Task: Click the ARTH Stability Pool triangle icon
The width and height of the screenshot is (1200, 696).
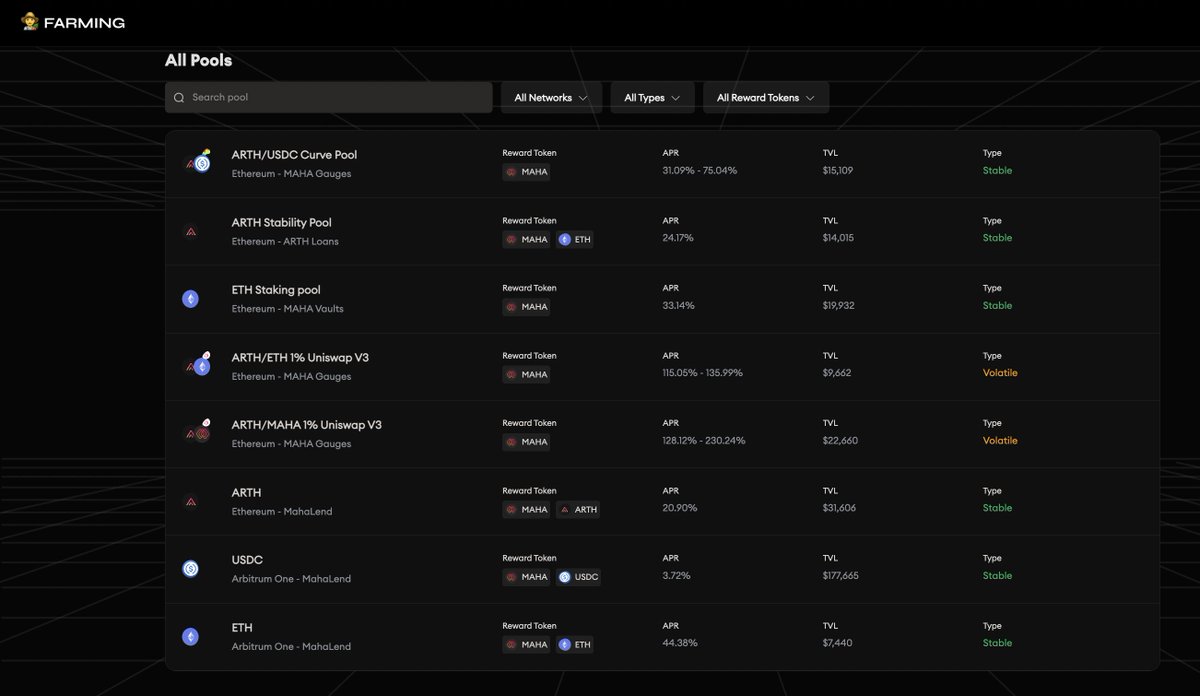Action: (x=190, y=231)
